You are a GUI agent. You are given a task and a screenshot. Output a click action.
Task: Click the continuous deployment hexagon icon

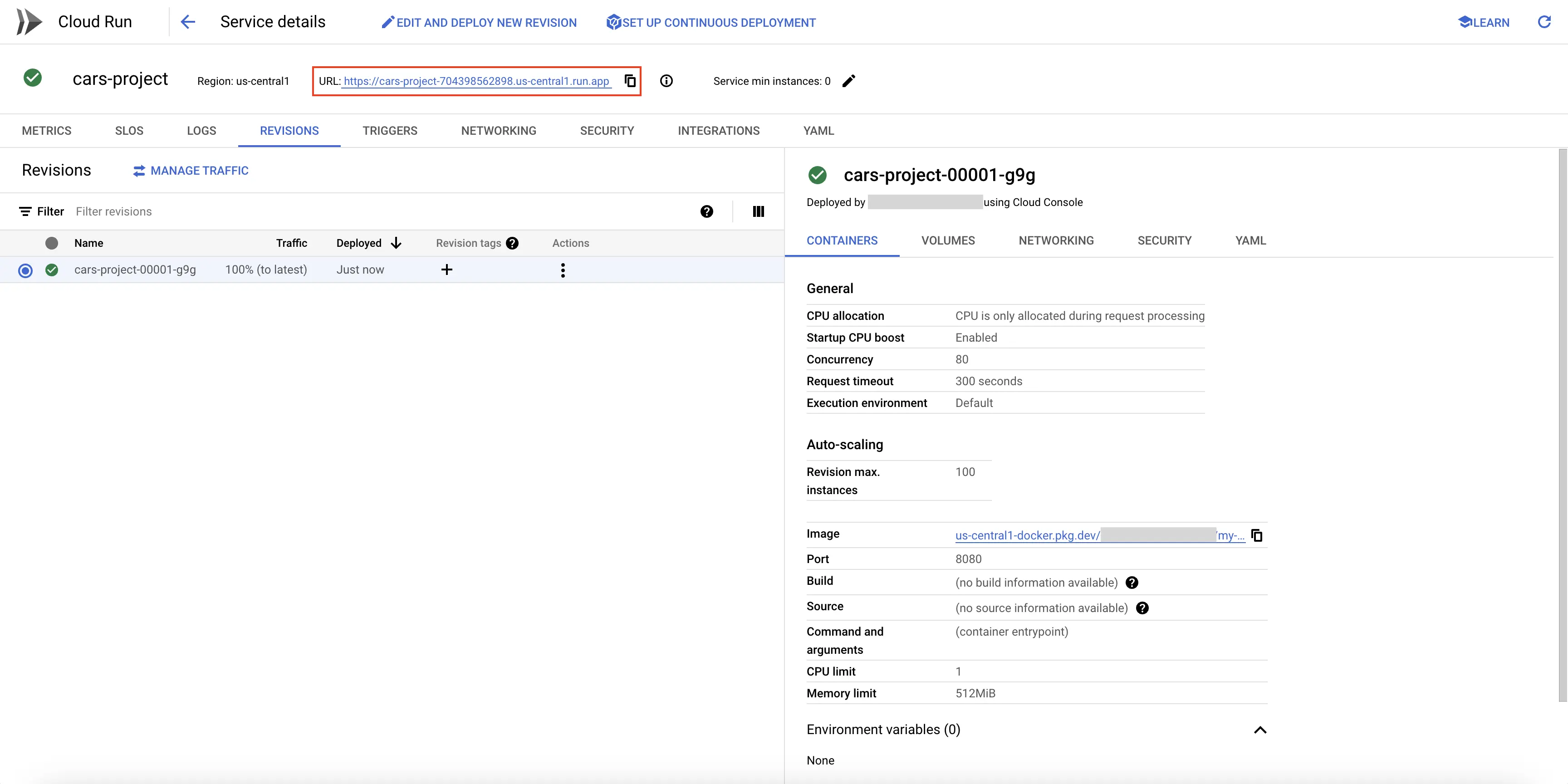613,23
